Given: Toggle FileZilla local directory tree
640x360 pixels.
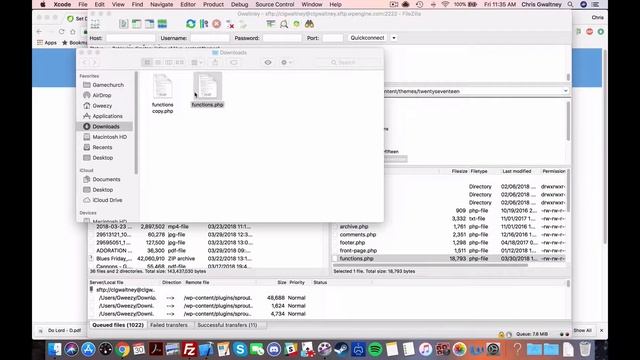Looking at the screenshot, I should (x=136, y=24).
